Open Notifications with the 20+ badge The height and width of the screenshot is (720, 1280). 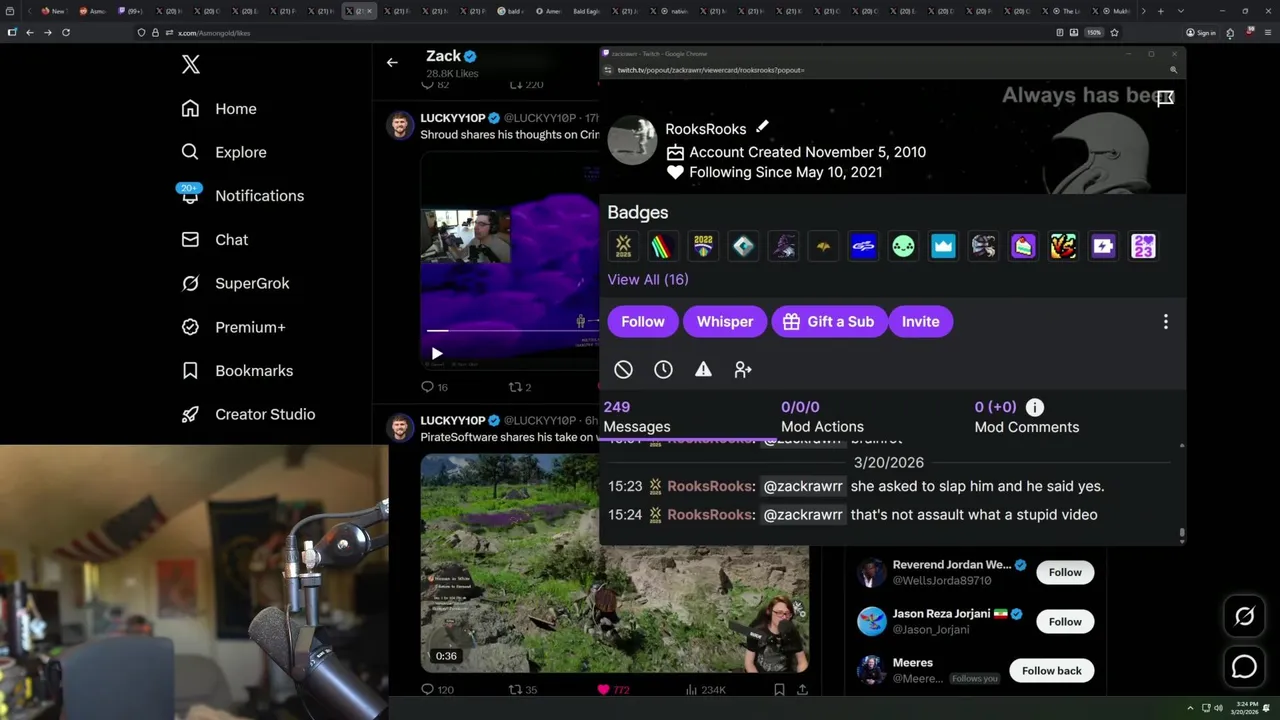click(x=242, y=195)
